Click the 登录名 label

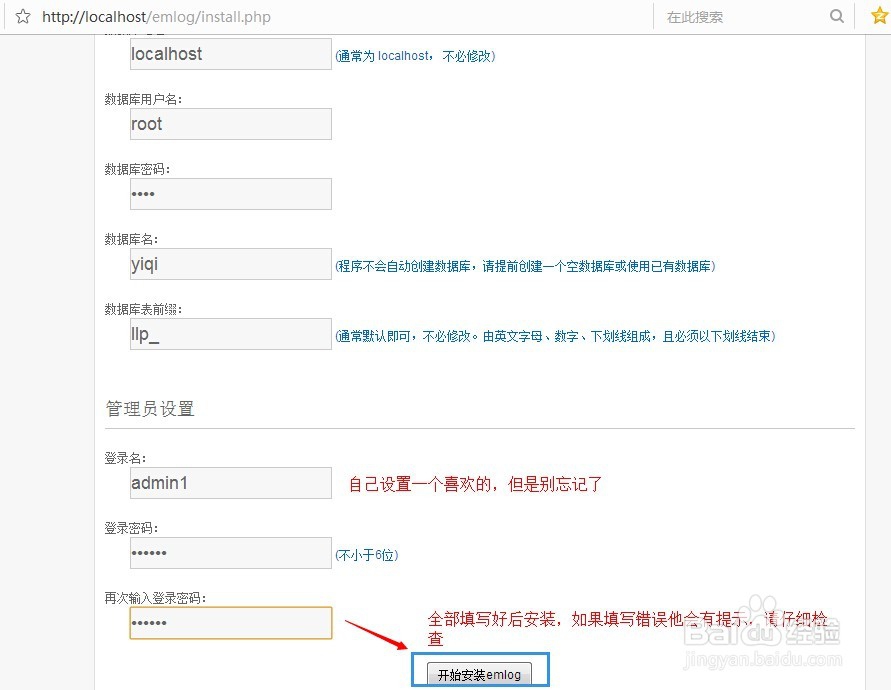click(125, 458)
